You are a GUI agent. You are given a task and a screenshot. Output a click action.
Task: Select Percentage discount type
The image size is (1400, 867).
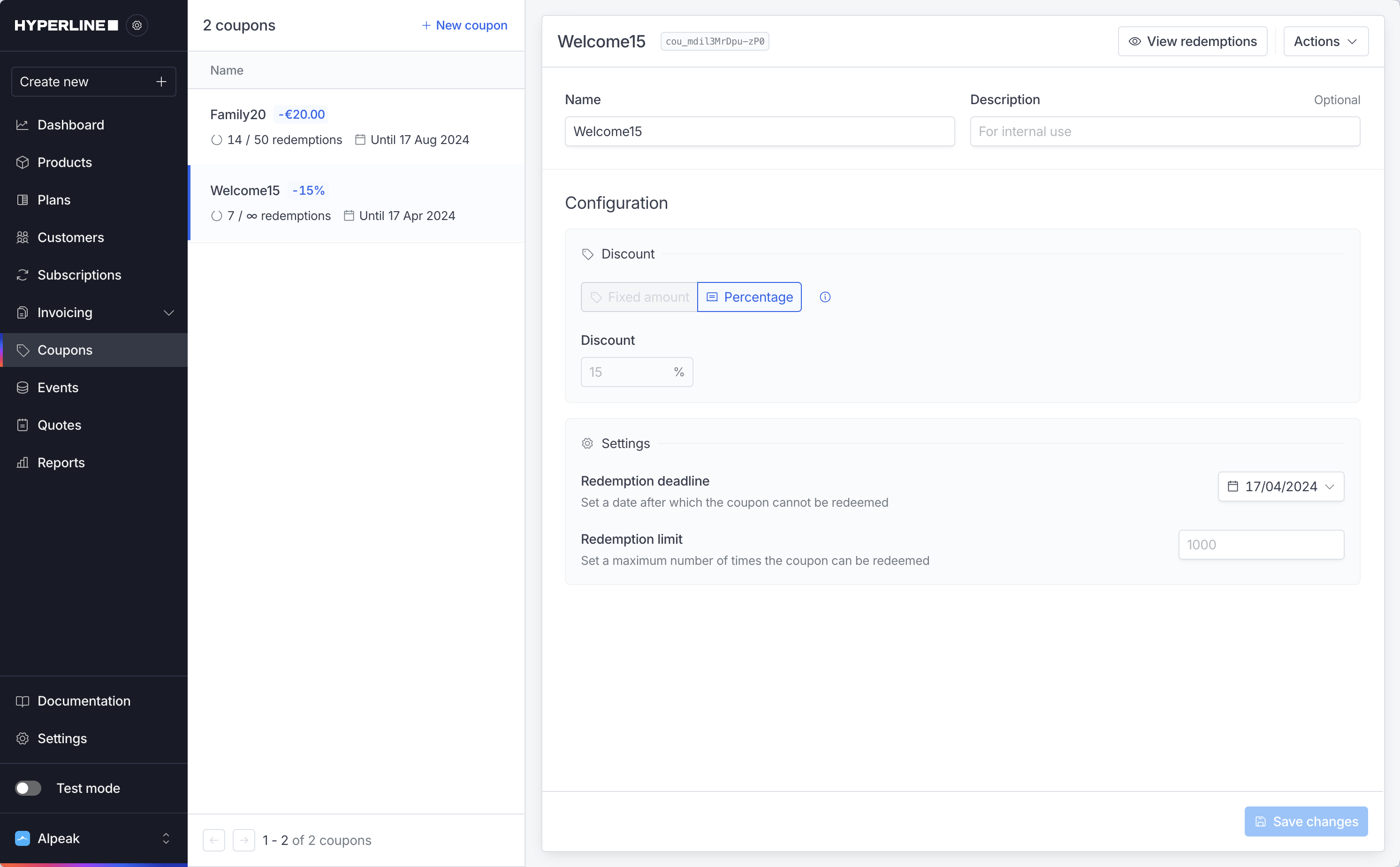click(x=749, y=297)
